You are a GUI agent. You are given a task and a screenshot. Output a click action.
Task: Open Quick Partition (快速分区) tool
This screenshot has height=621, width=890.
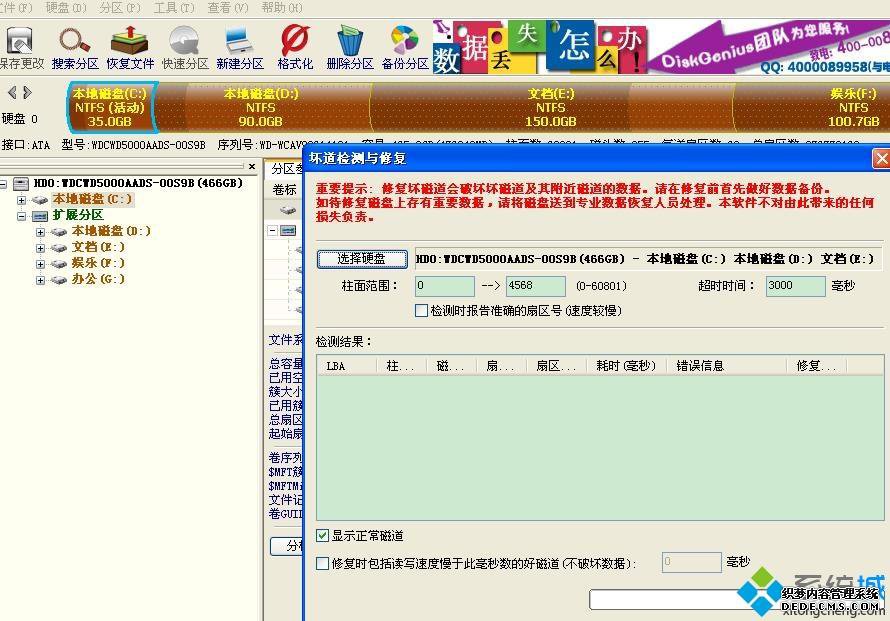185,48
